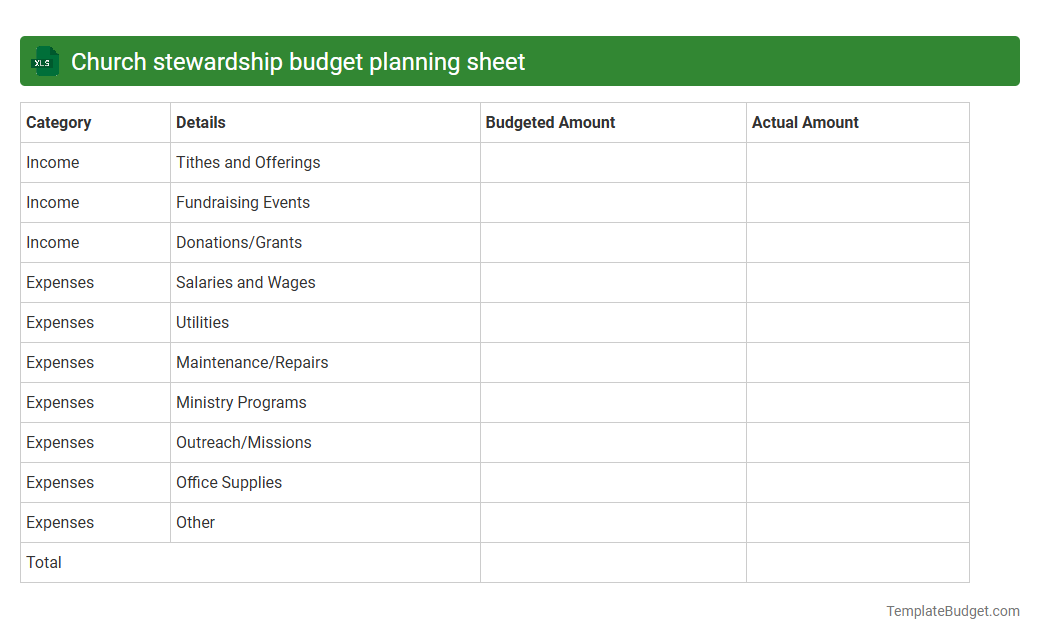Screen dimensions: 1040x640
Task: Click the Office Supplies entry
Action: pos(229,482)
